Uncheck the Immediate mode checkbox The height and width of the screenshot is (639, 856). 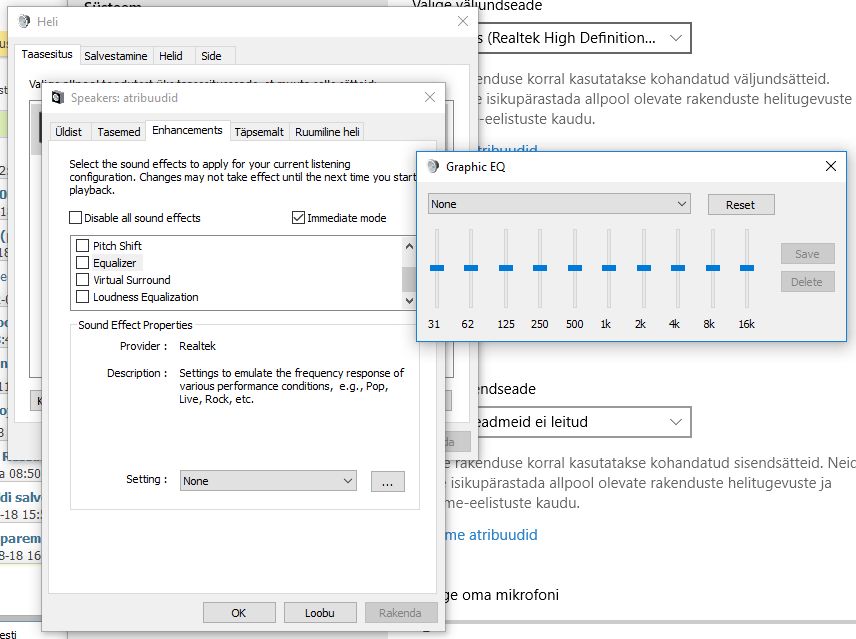tap(298, 218)
